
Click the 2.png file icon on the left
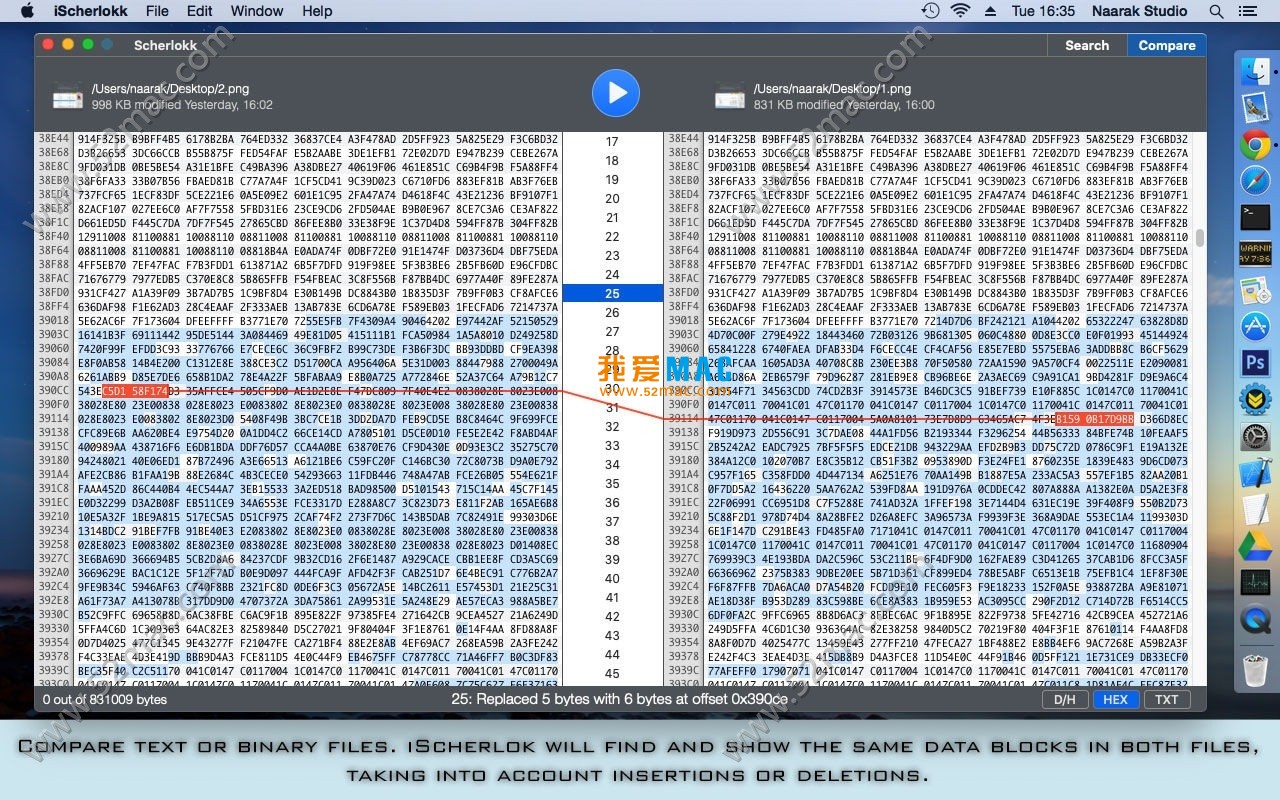(x=68, y=96)
